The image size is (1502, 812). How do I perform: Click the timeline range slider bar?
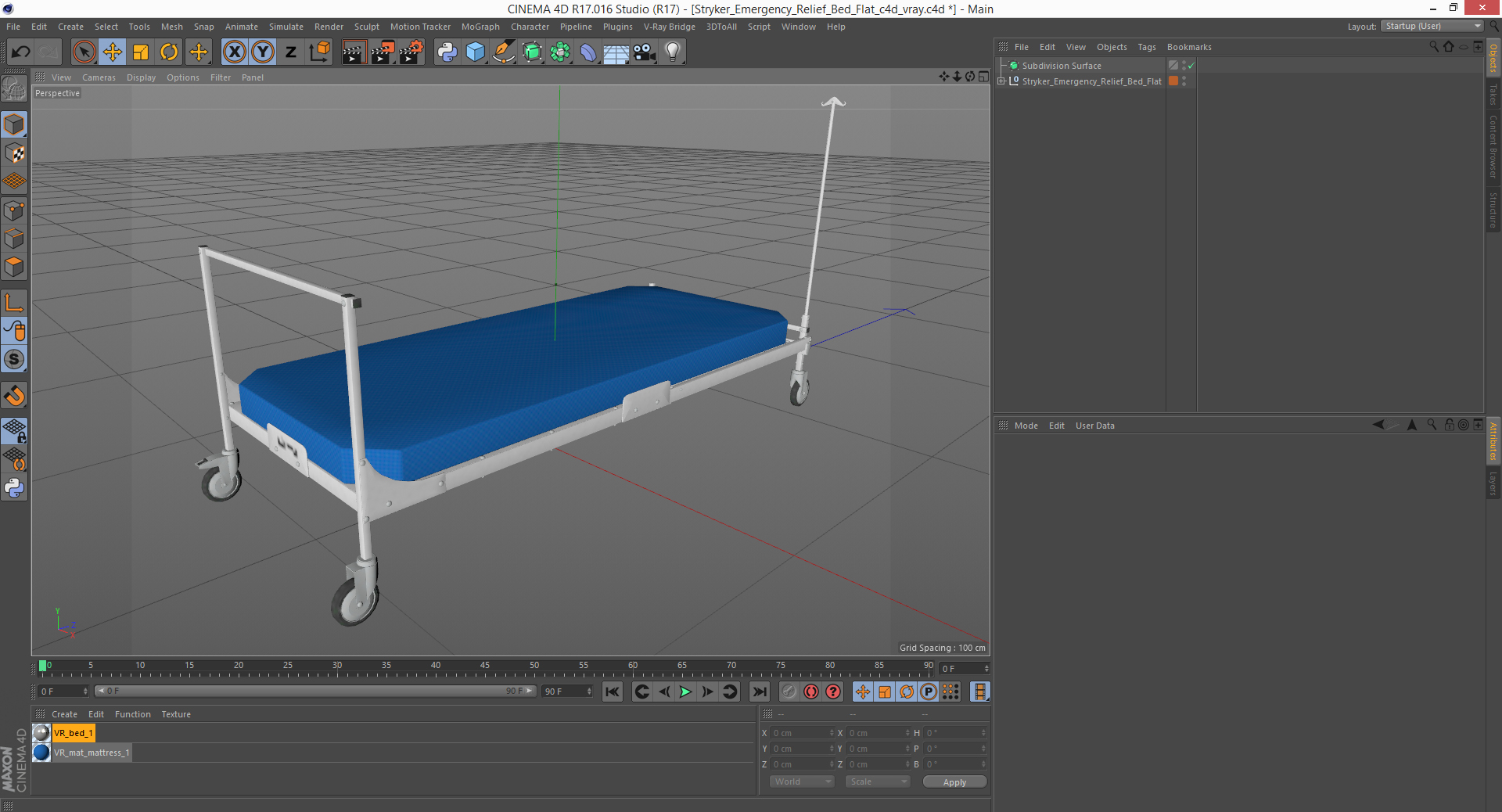315,691
